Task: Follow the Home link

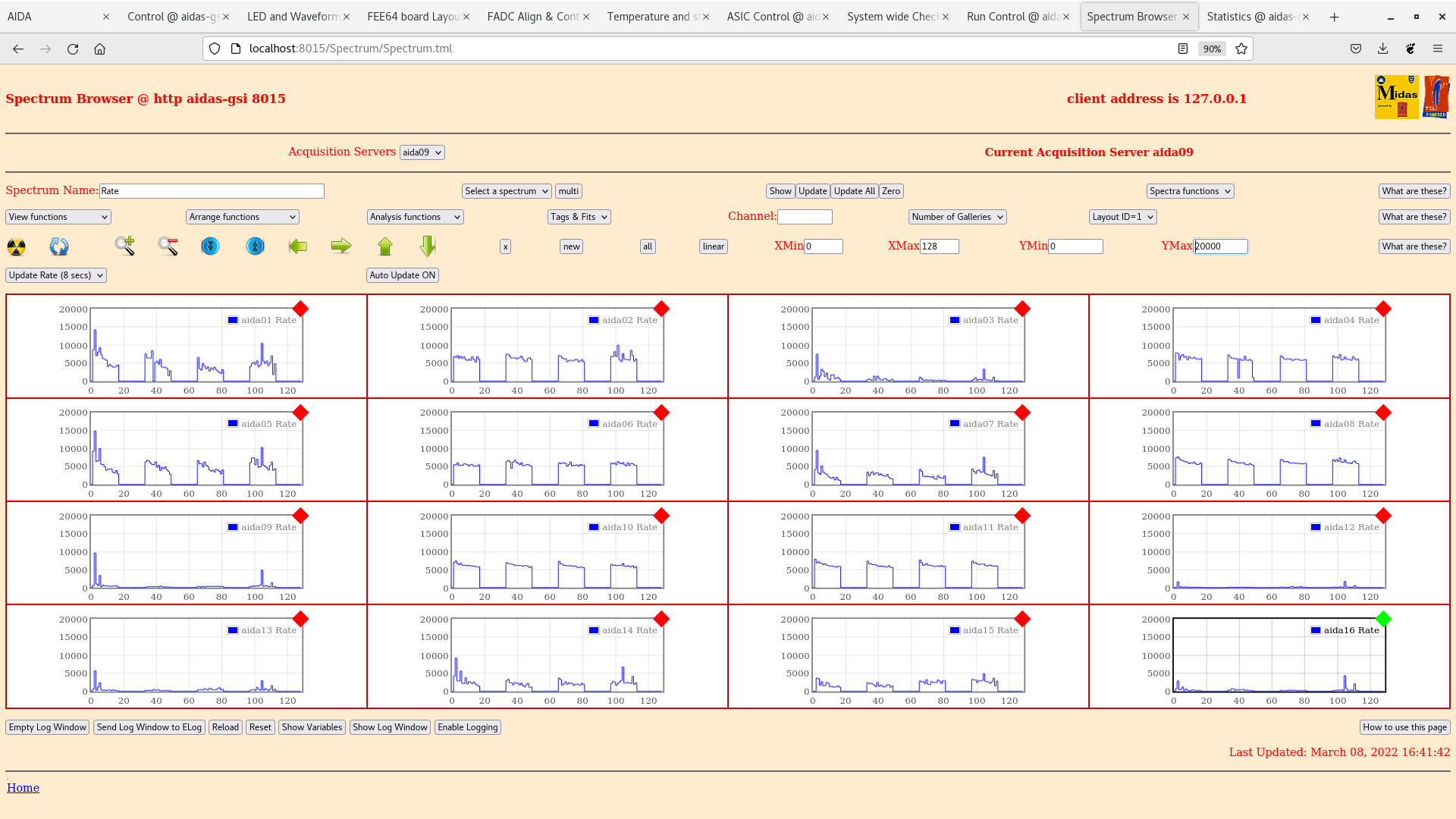Action: [23, 788]
